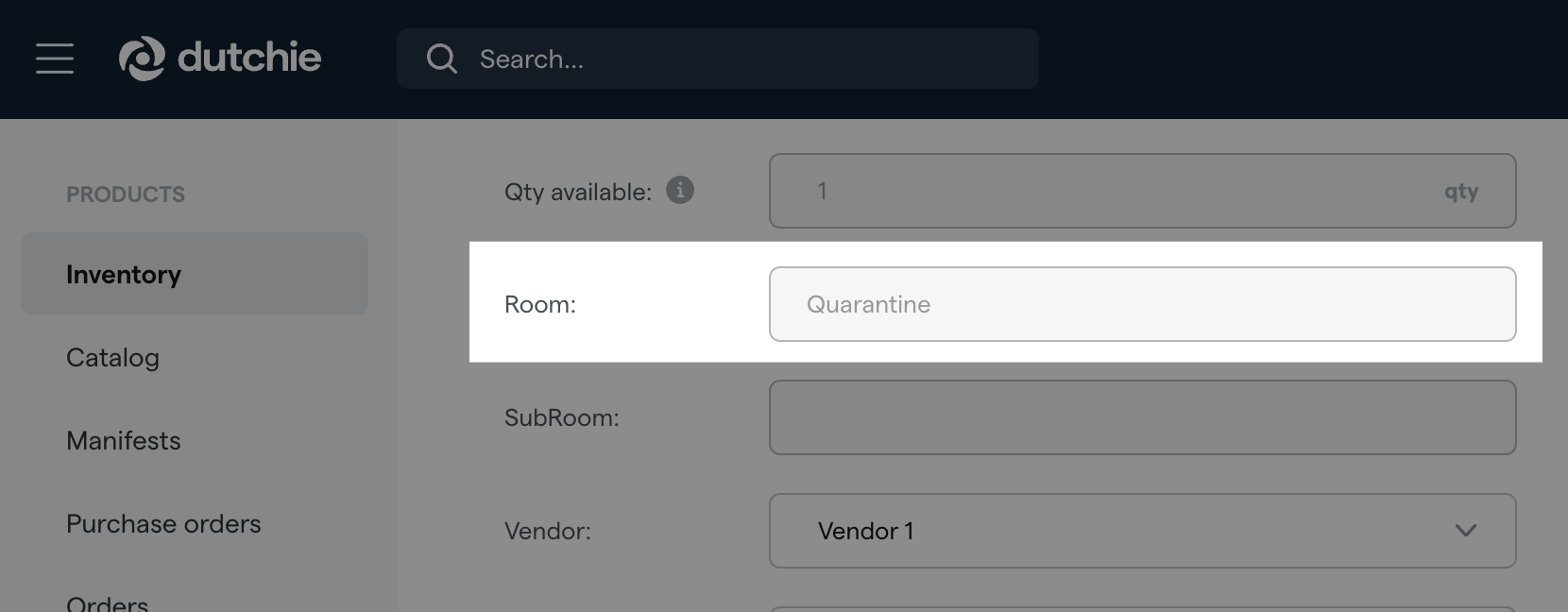Select Manifests from the sidebar
The width and height of the screenshot is (1568, 612).
124,441
